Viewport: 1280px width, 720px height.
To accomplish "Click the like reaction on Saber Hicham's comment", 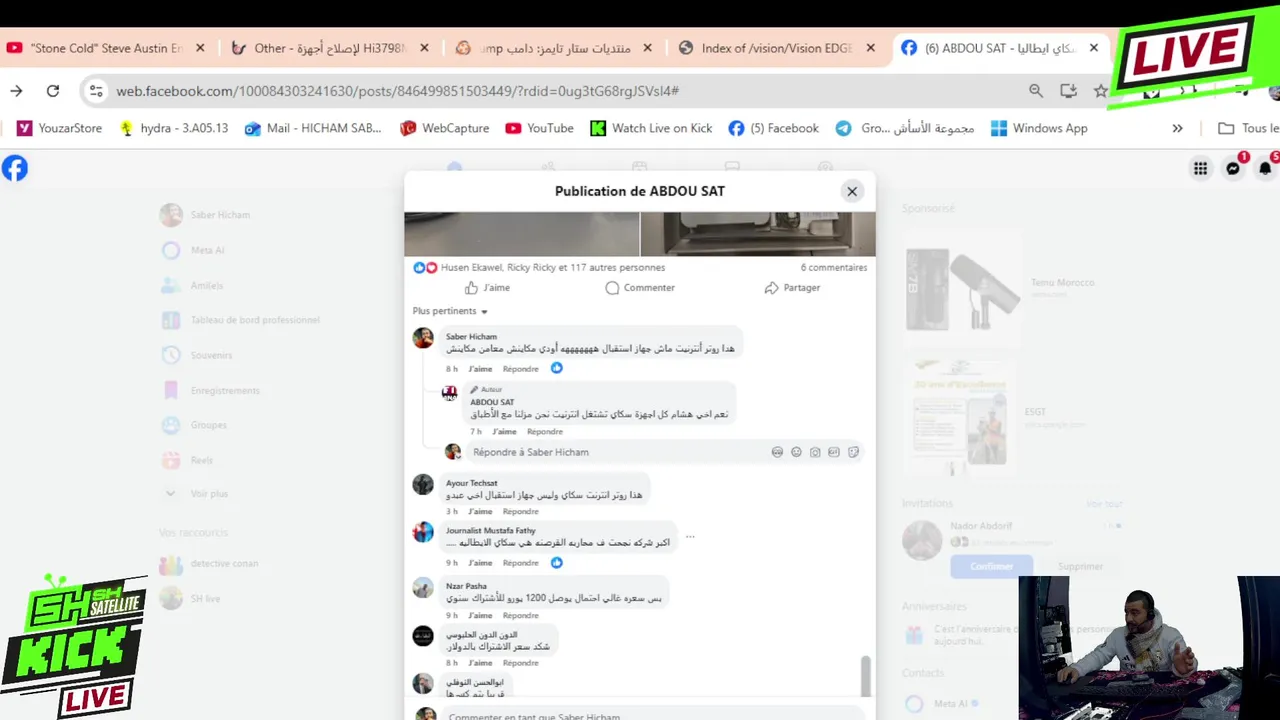I will [557, 368].
